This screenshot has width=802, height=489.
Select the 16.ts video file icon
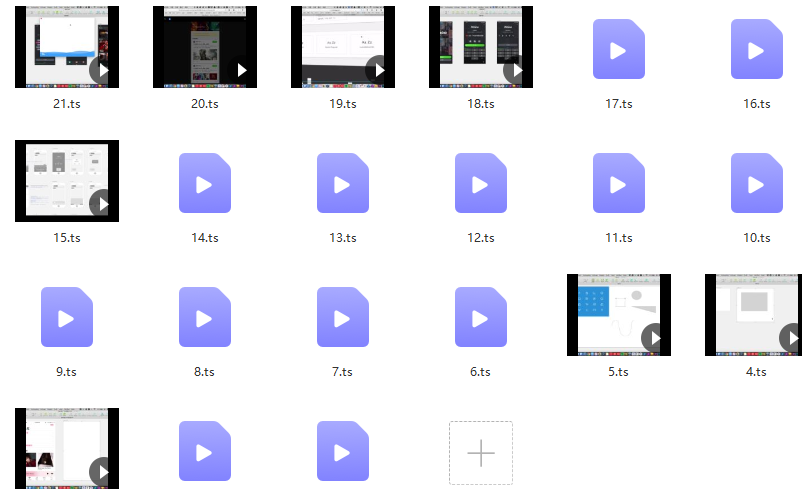(756, 49)
